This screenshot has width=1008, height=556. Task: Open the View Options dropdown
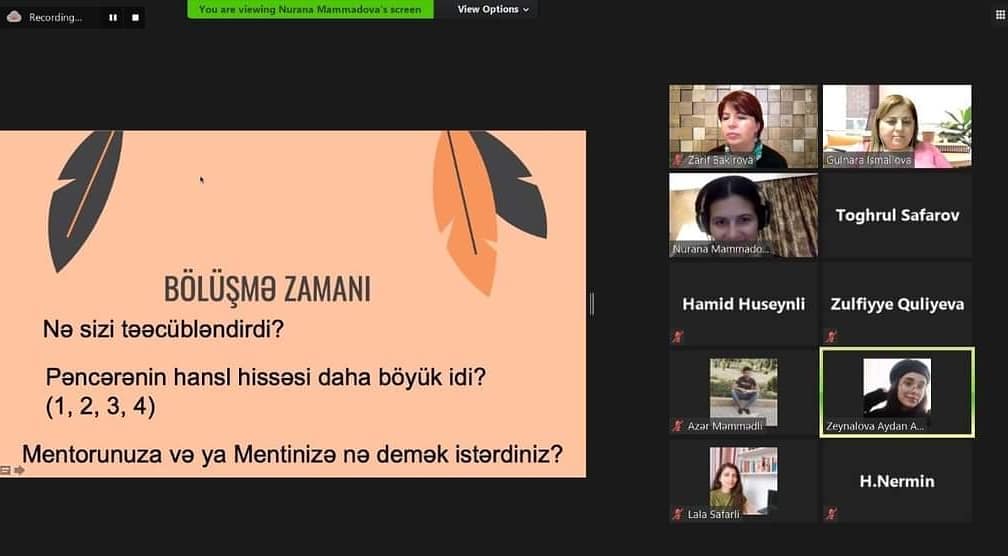tap(493, 9)
